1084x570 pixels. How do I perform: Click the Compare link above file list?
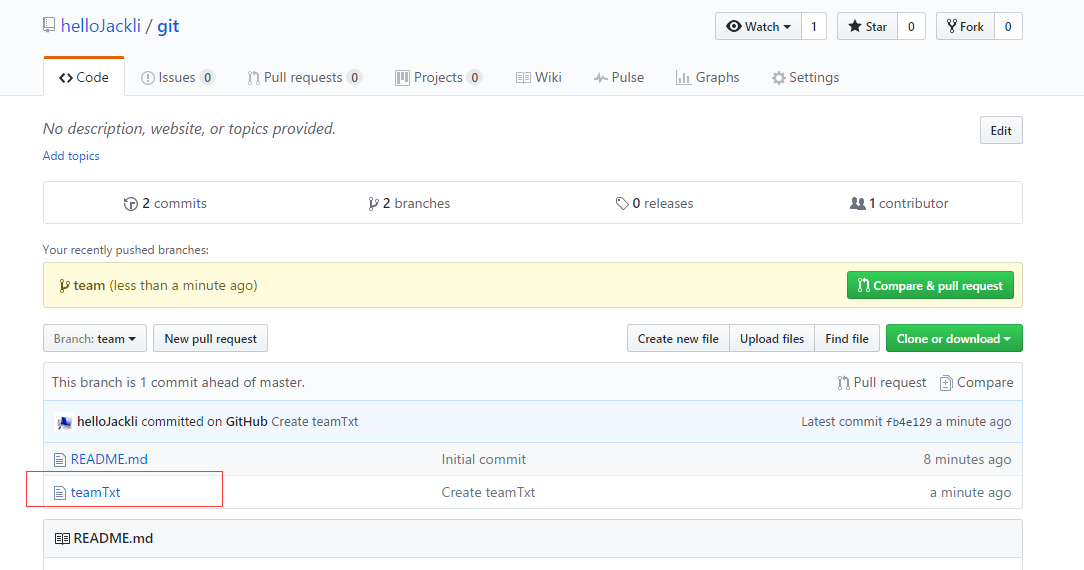[976, 383]
